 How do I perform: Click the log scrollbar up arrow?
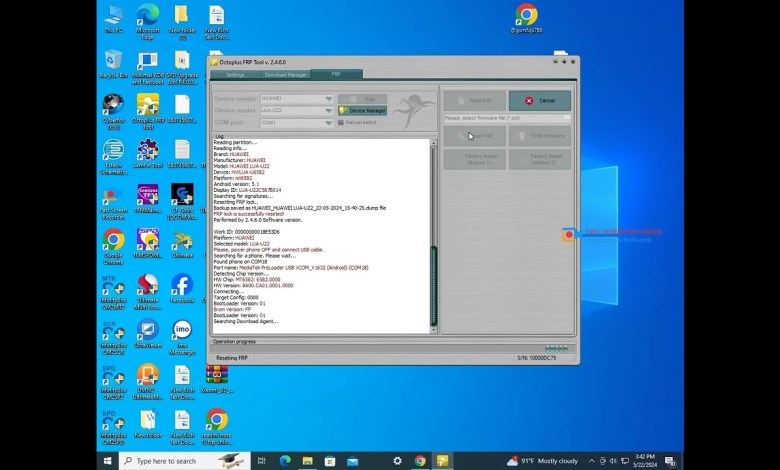(x=433, y=143)
